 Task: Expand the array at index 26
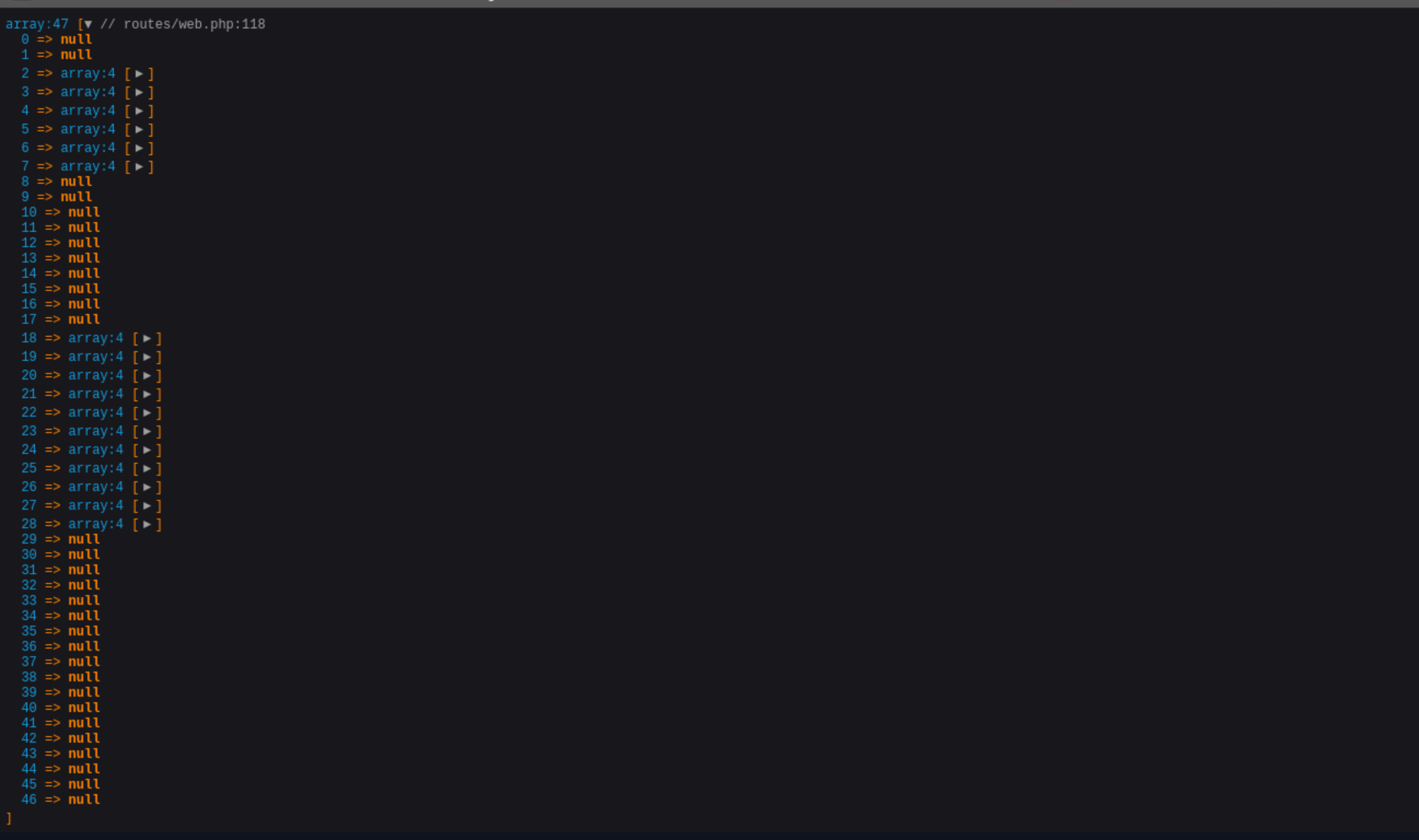(x=147, y=488)
